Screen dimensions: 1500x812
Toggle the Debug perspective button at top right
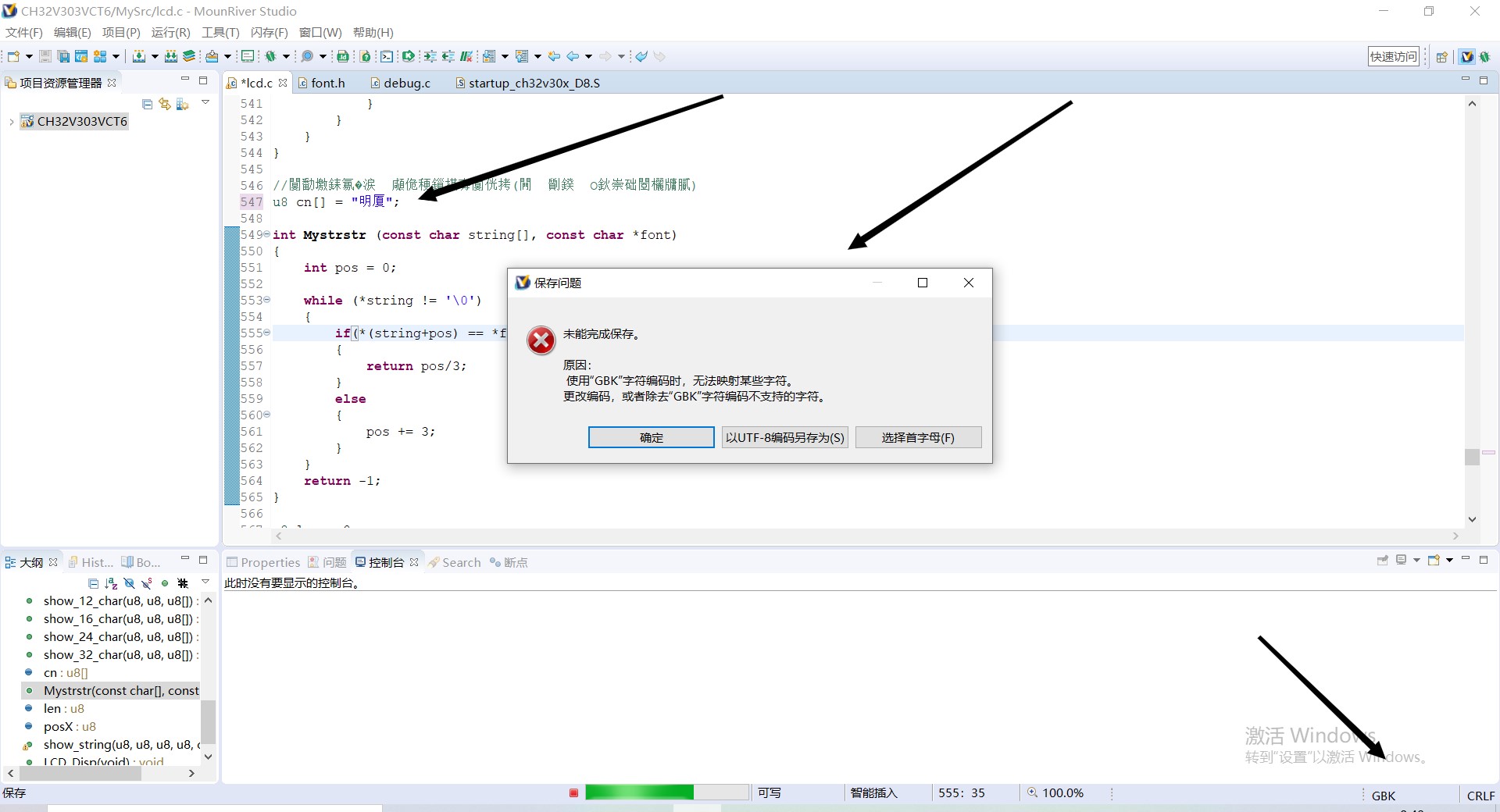(1485, 56)
